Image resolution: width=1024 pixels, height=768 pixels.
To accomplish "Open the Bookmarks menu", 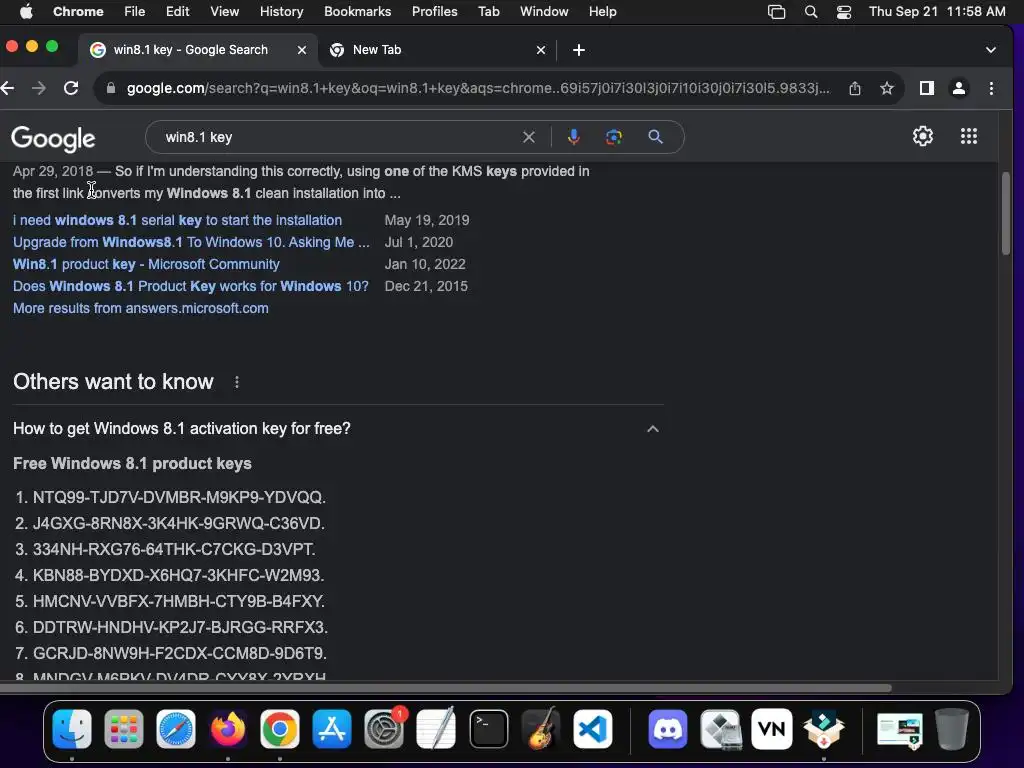I will 357,11.
